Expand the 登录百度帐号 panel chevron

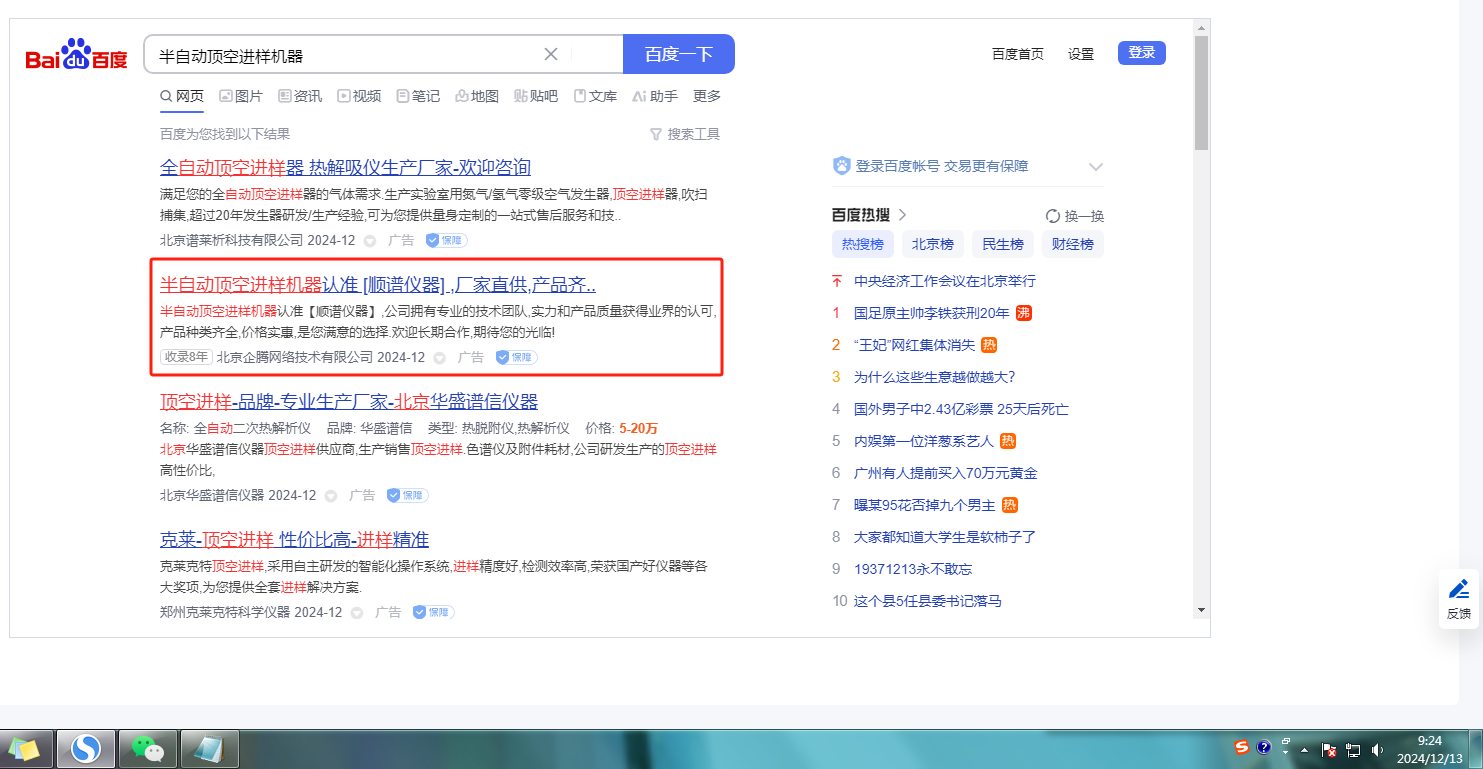(x=1095, y=167)
